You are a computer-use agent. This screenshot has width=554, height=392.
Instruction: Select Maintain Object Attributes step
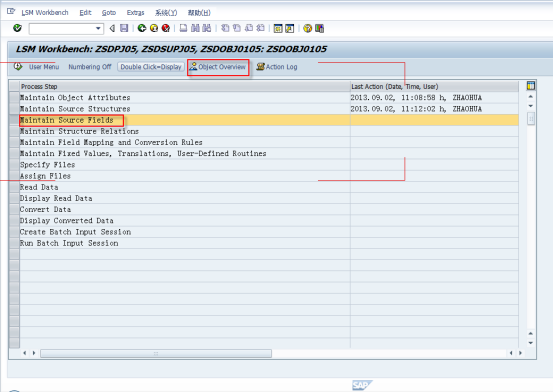(x=184, y=98)
